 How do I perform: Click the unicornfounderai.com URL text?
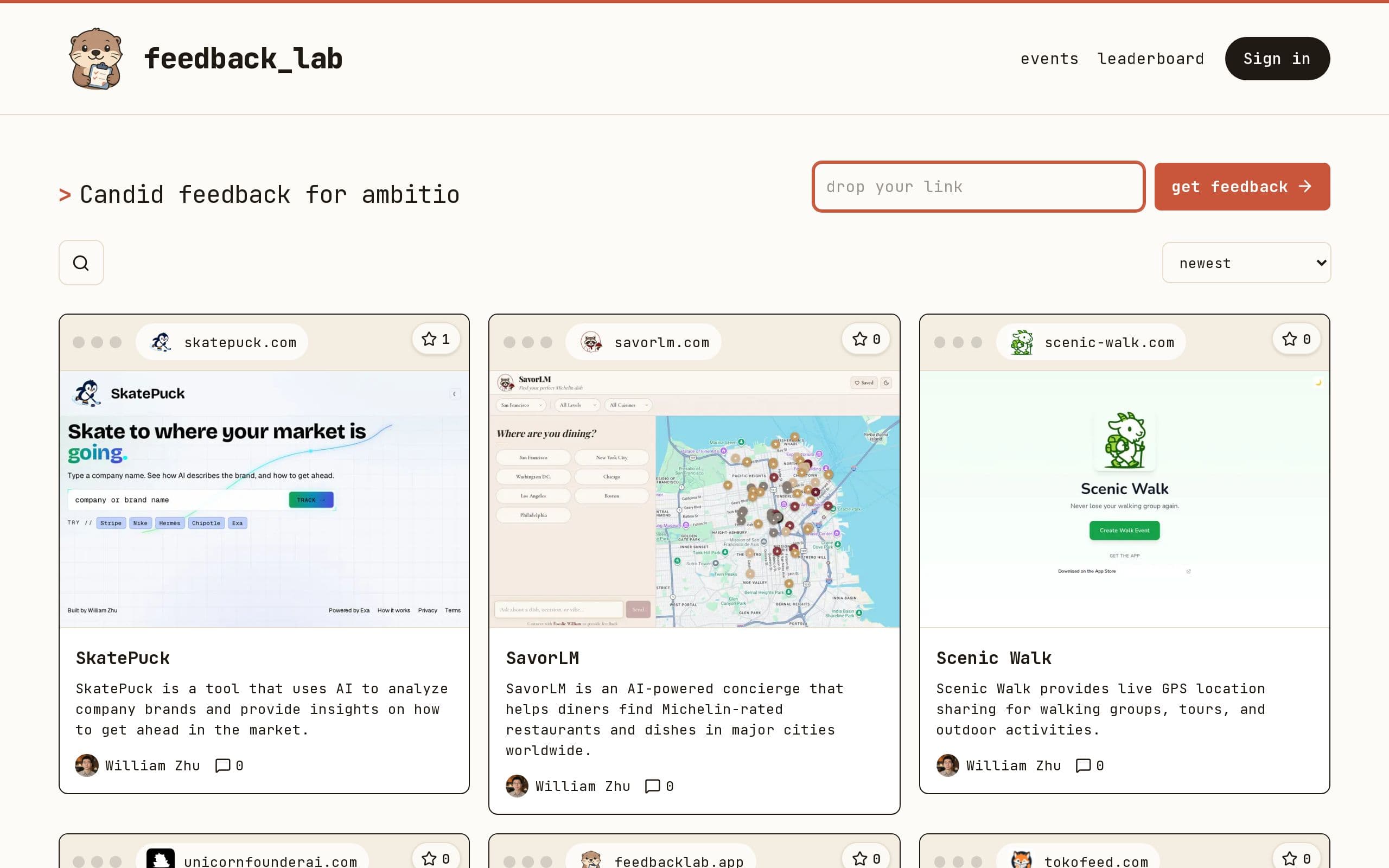(270, 861)
